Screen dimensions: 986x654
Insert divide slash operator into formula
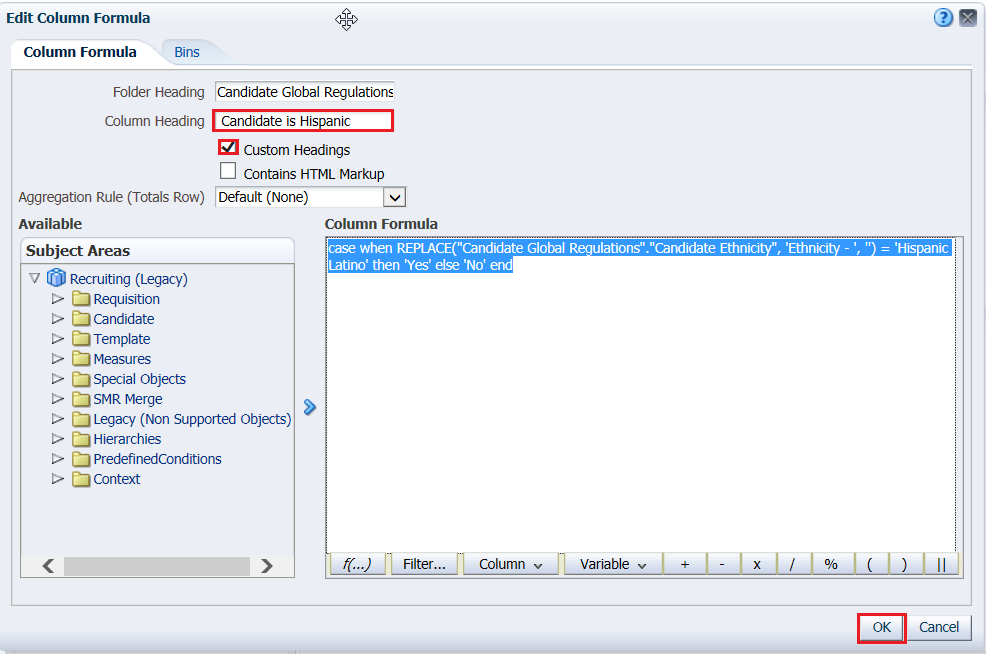792,564
